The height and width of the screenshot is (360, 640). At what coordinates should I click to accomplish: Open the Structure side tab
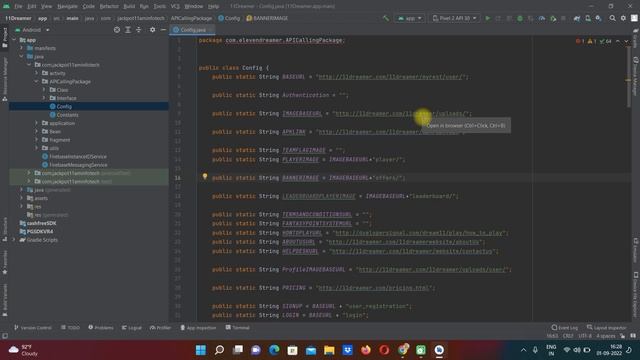[x=4, y=229]
